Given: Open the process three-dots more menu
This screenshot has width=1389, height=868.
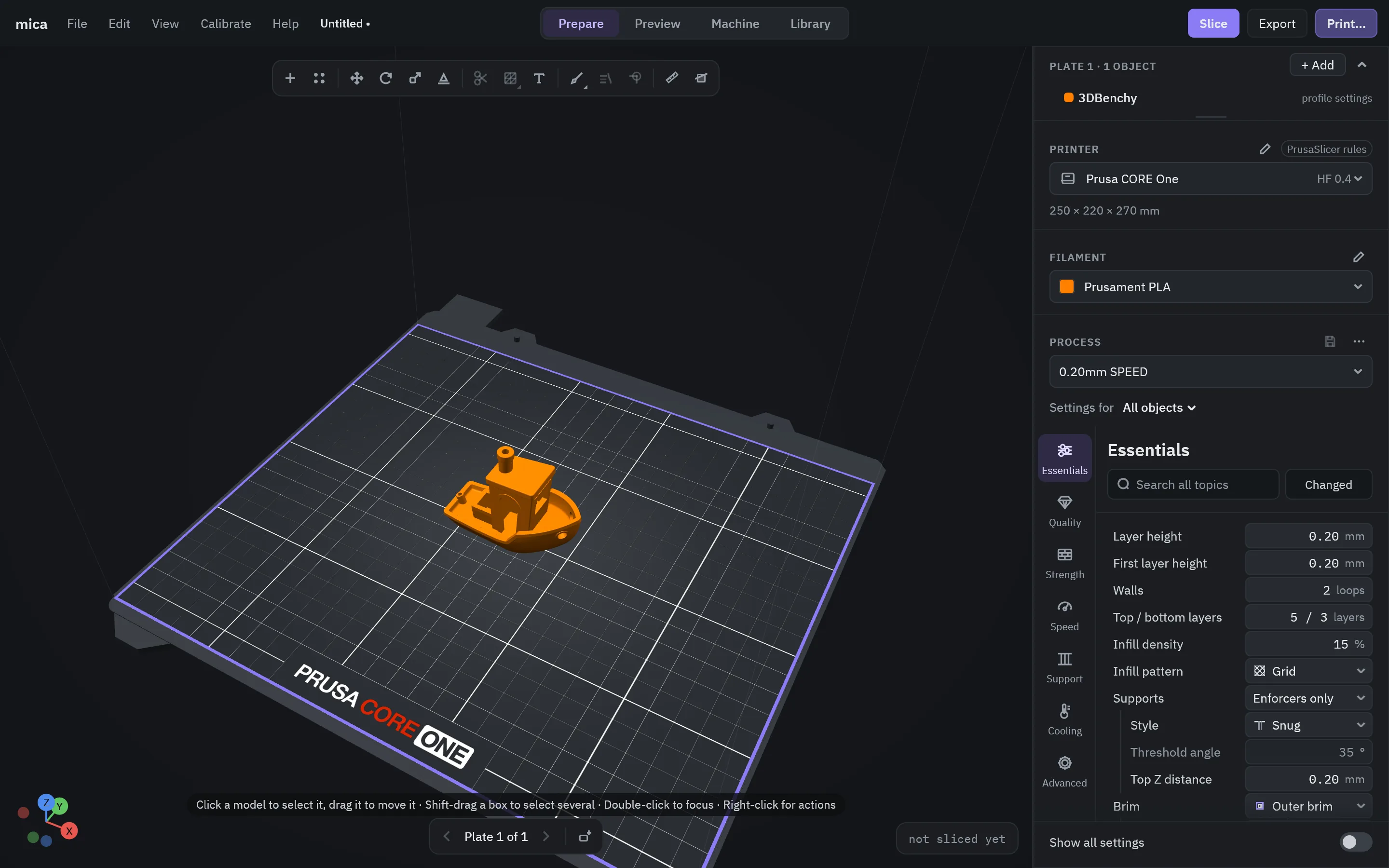Looking at the screenshot, I should [x=1359, y=341].
